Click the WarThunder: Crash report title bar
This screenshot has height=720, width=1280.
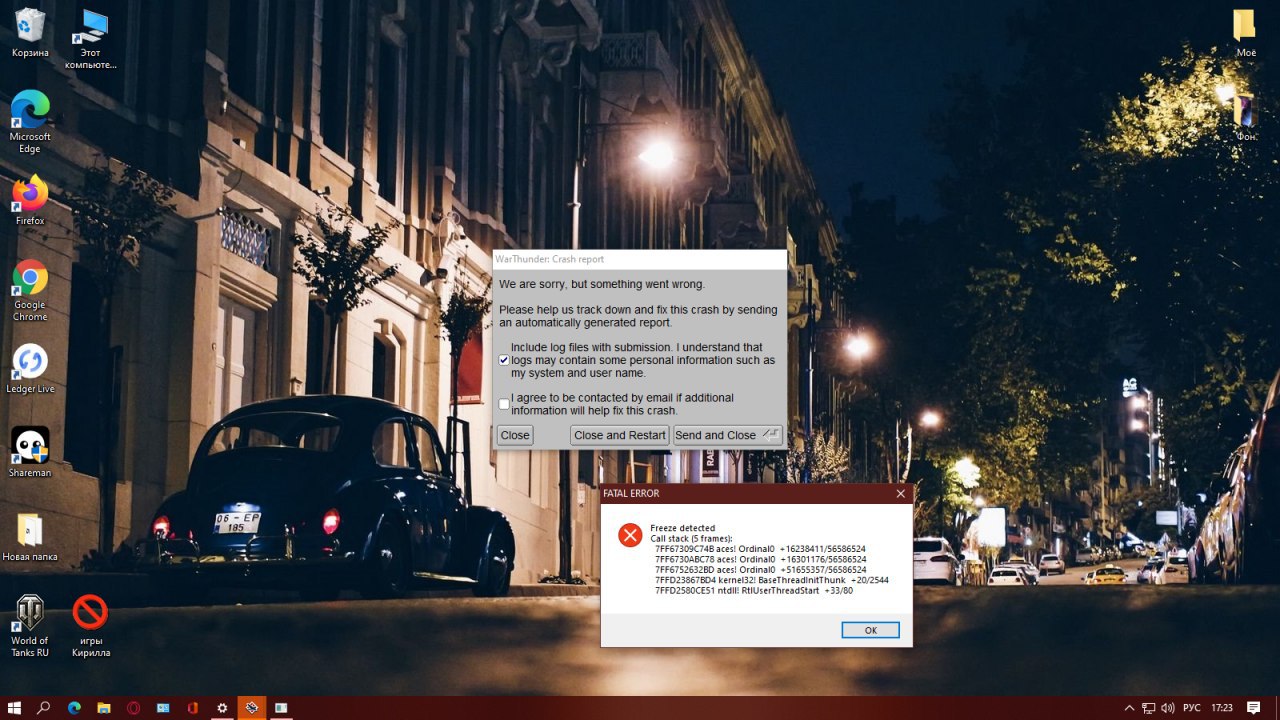click(640, 259)
